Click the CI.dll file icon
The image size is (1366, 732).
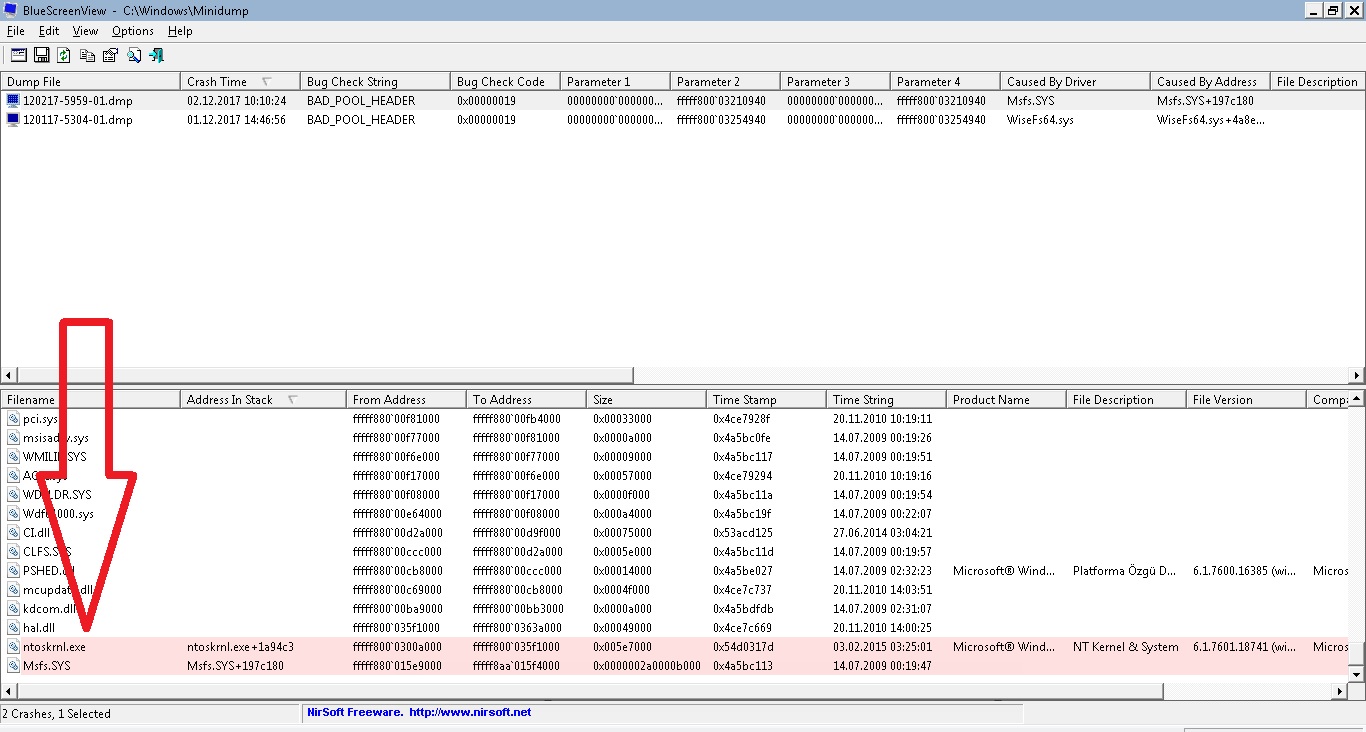[x=13, y=533]
